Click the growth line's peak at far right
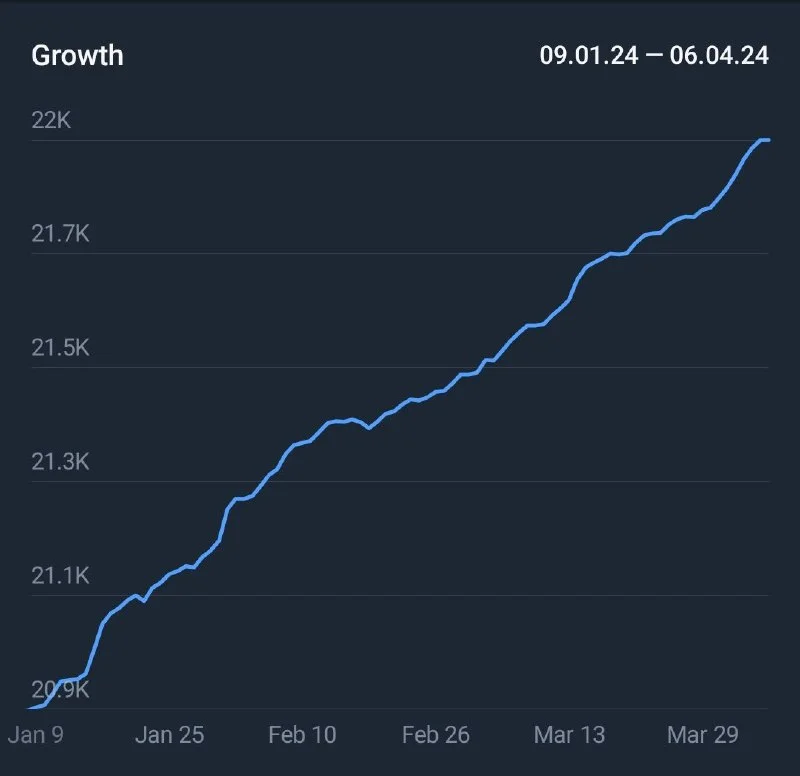Screen dimensions: 800x776 click(x=764, y=140)
